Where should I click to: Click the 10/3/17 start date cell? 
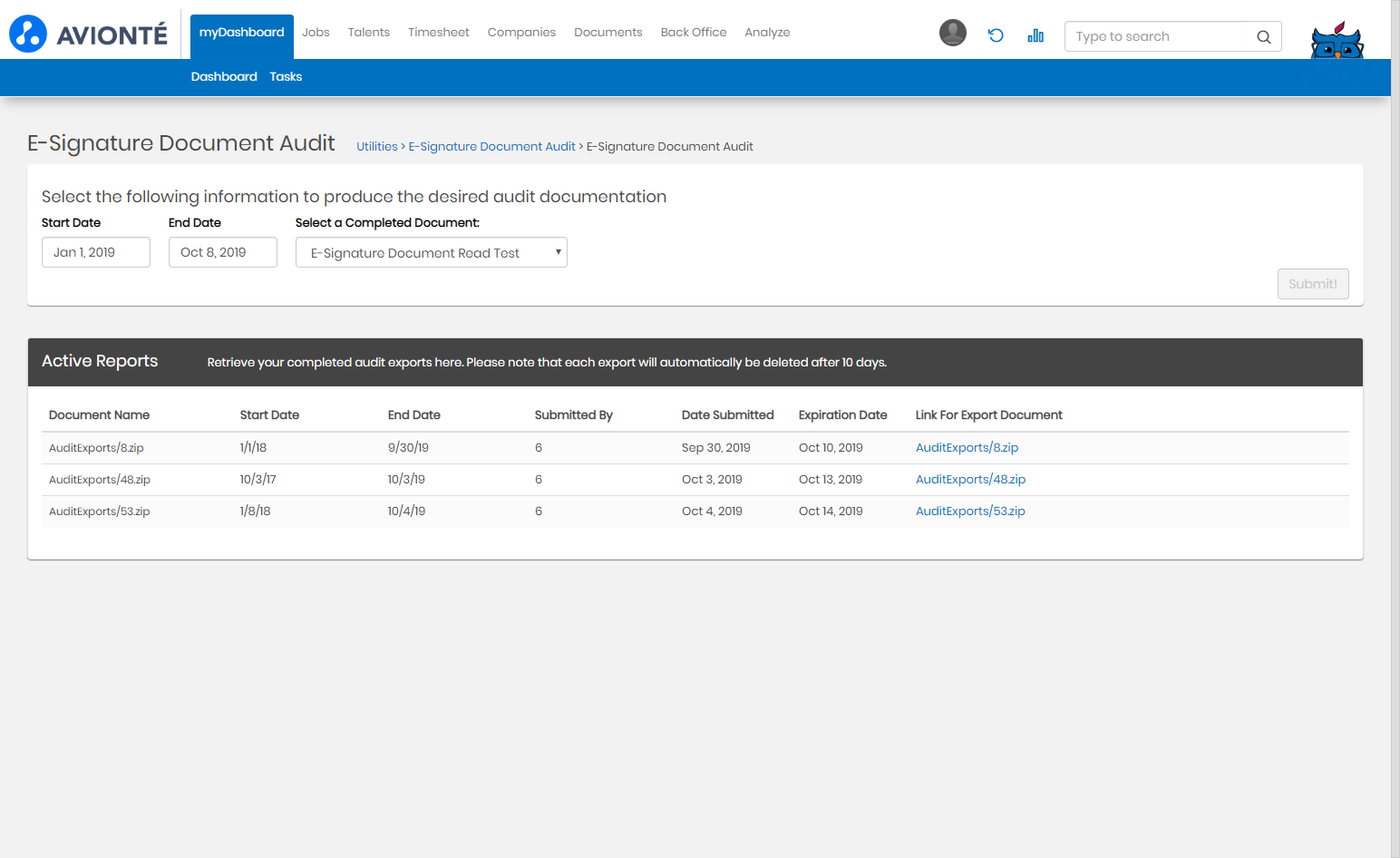(x=258, y=479)
